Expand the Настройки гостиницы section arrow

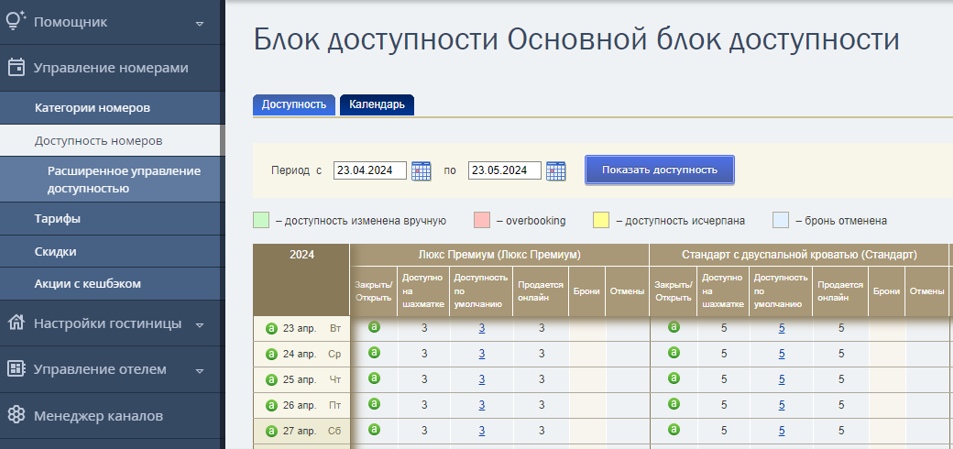click(199, 325)
